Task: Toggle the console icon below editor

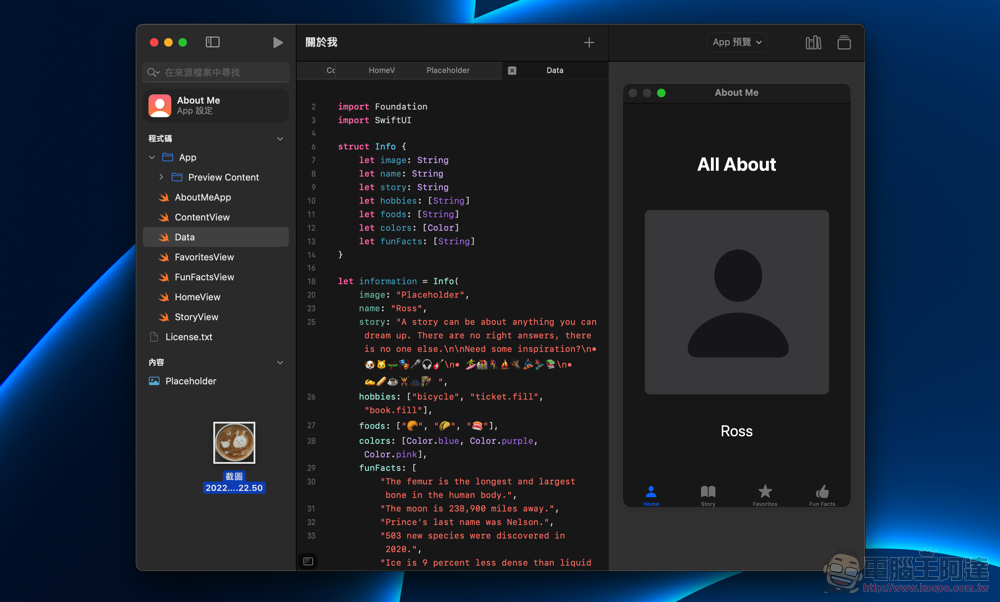Action: (308, 561)
